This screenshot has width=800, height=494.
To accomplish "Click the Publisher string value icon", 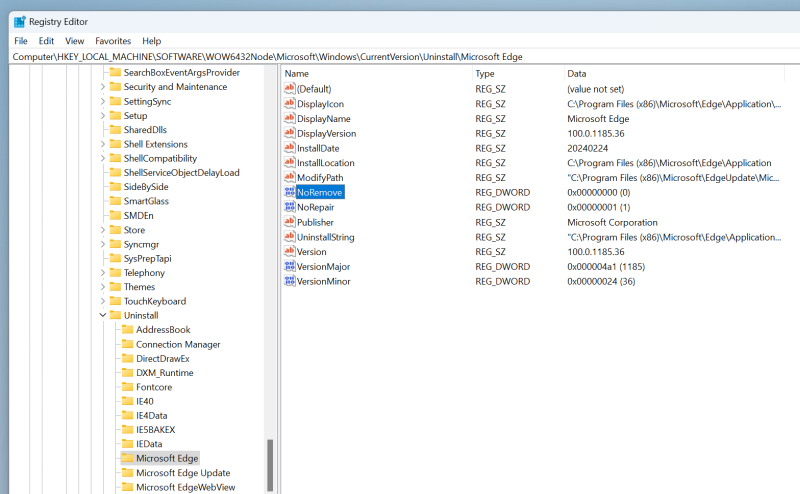I will coord(289,221).
